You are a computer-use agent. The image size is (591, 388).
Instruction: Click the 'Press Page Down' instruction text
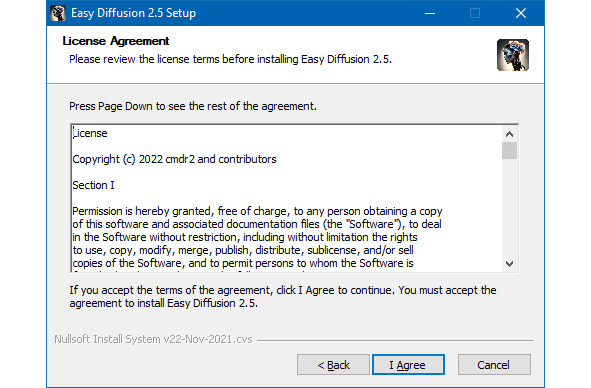pyautogui.click(x=193, y=106)
